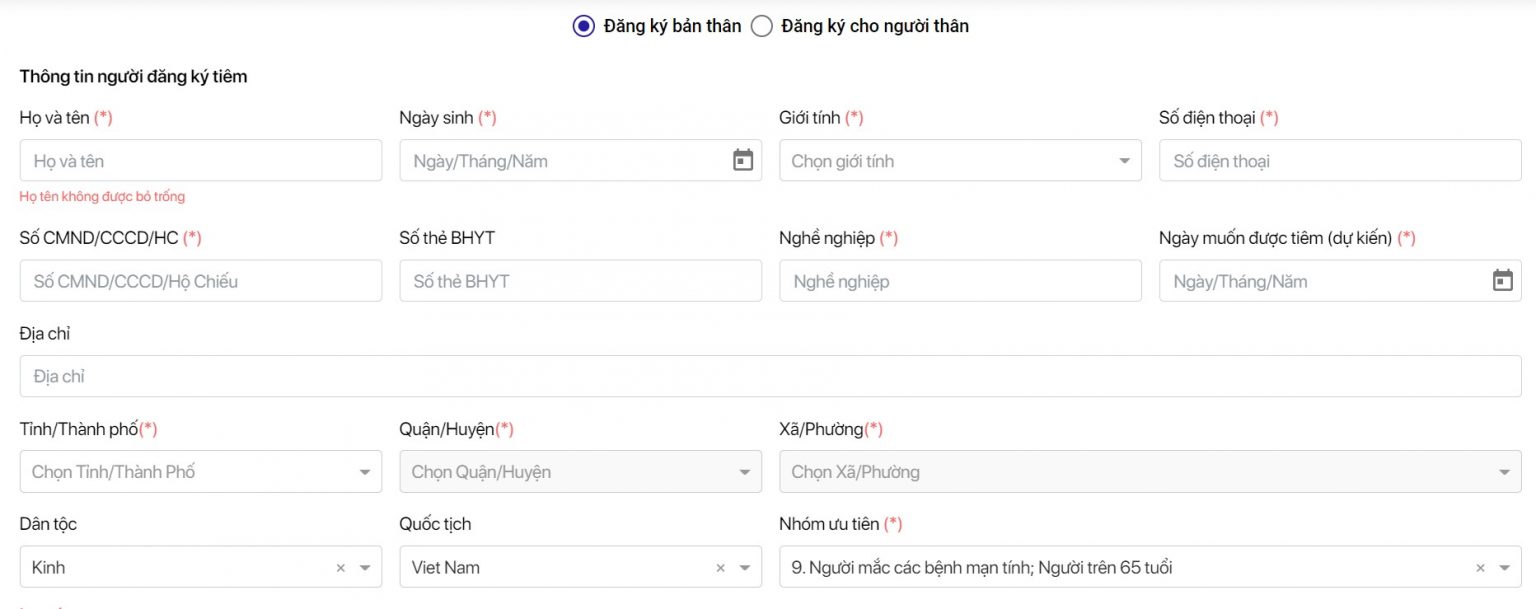The image size is (1536, 609).
Task: Click the Địa chỉ address field
Action: coord(770,377)
